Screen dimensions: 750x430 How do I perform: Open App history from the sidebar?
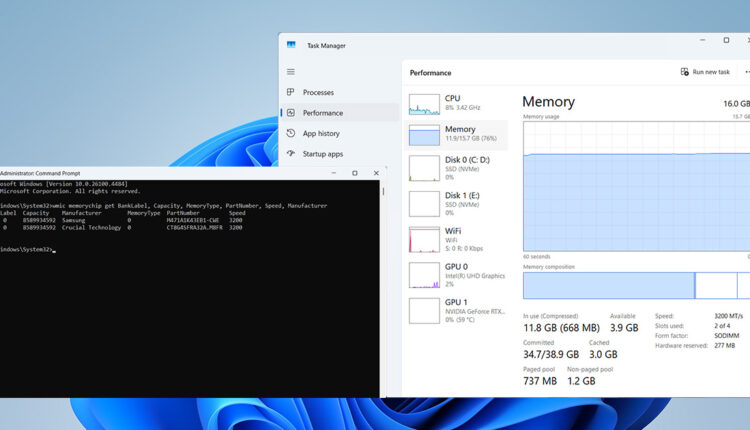click(320, 133)
